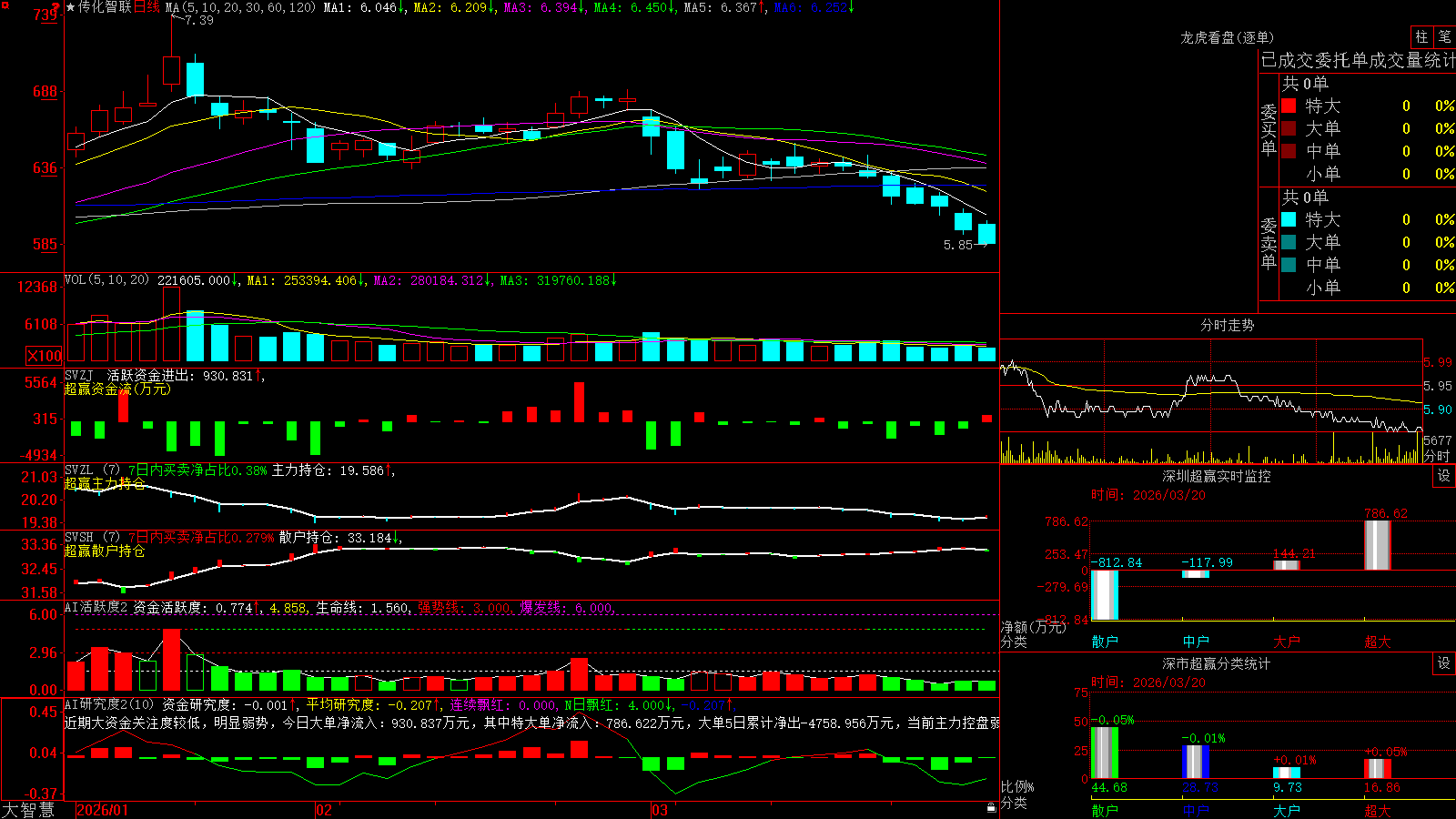
Task: Click the 12368 volume axis label
Action: pyautogui.click(x=37, y=287)
